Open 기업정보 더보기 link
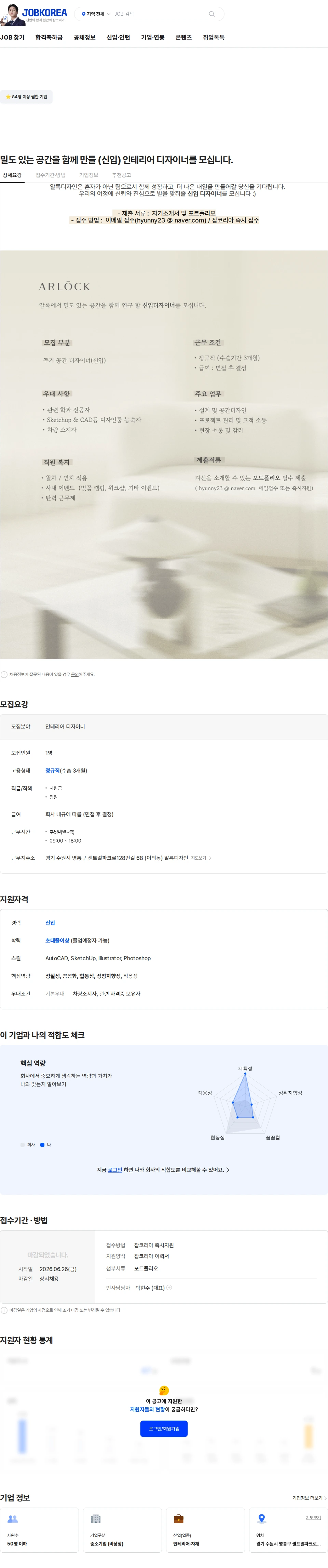Image resolution: width=328 pixels, height=1568 pixels. click(309, 1498)
